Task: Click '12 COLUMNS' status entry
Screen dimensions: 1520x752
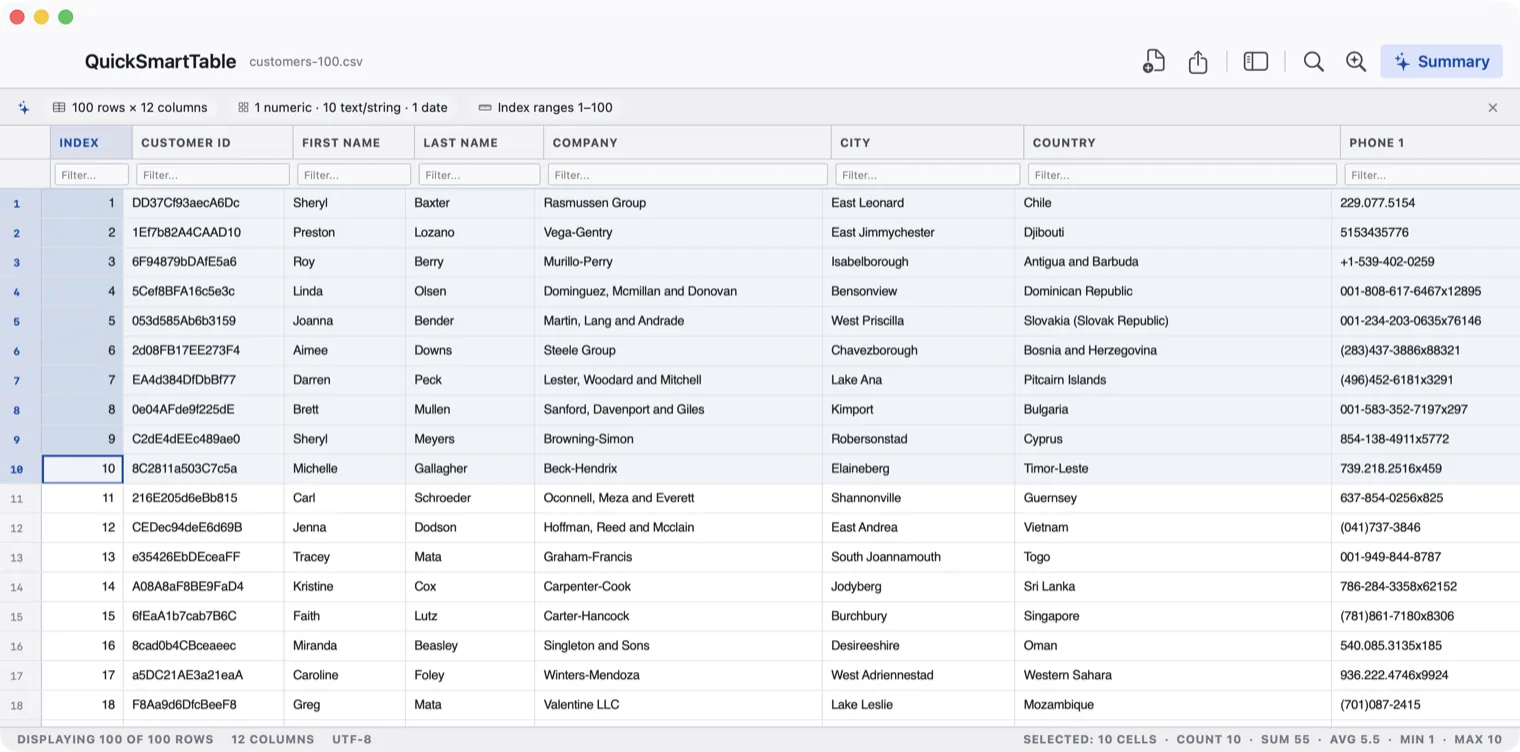Action: [x=273, y=739]
